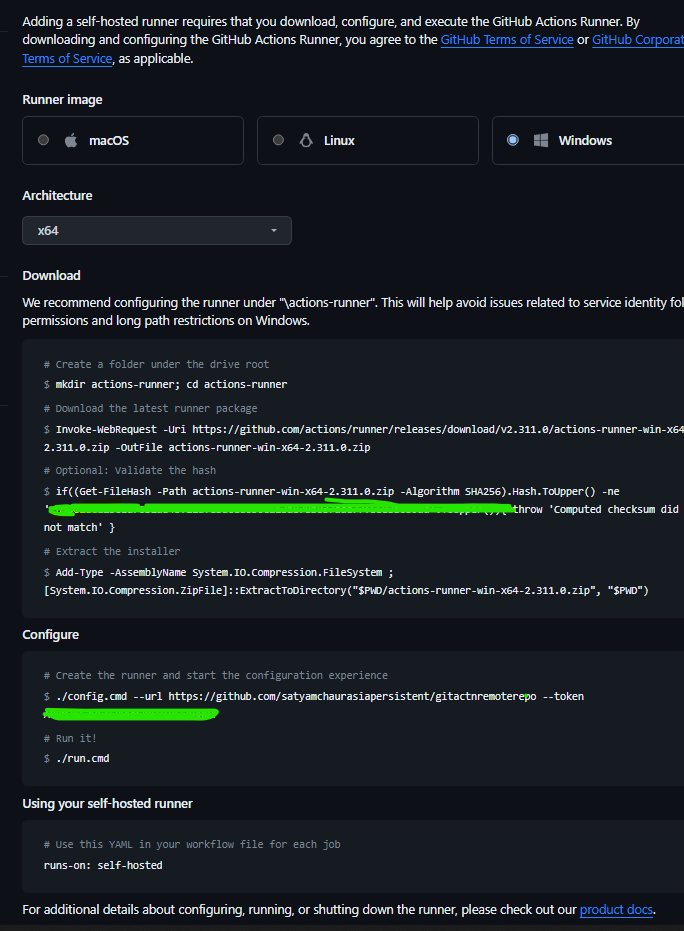
Task: Click the Apple logo icon
Action: (71, 140)
